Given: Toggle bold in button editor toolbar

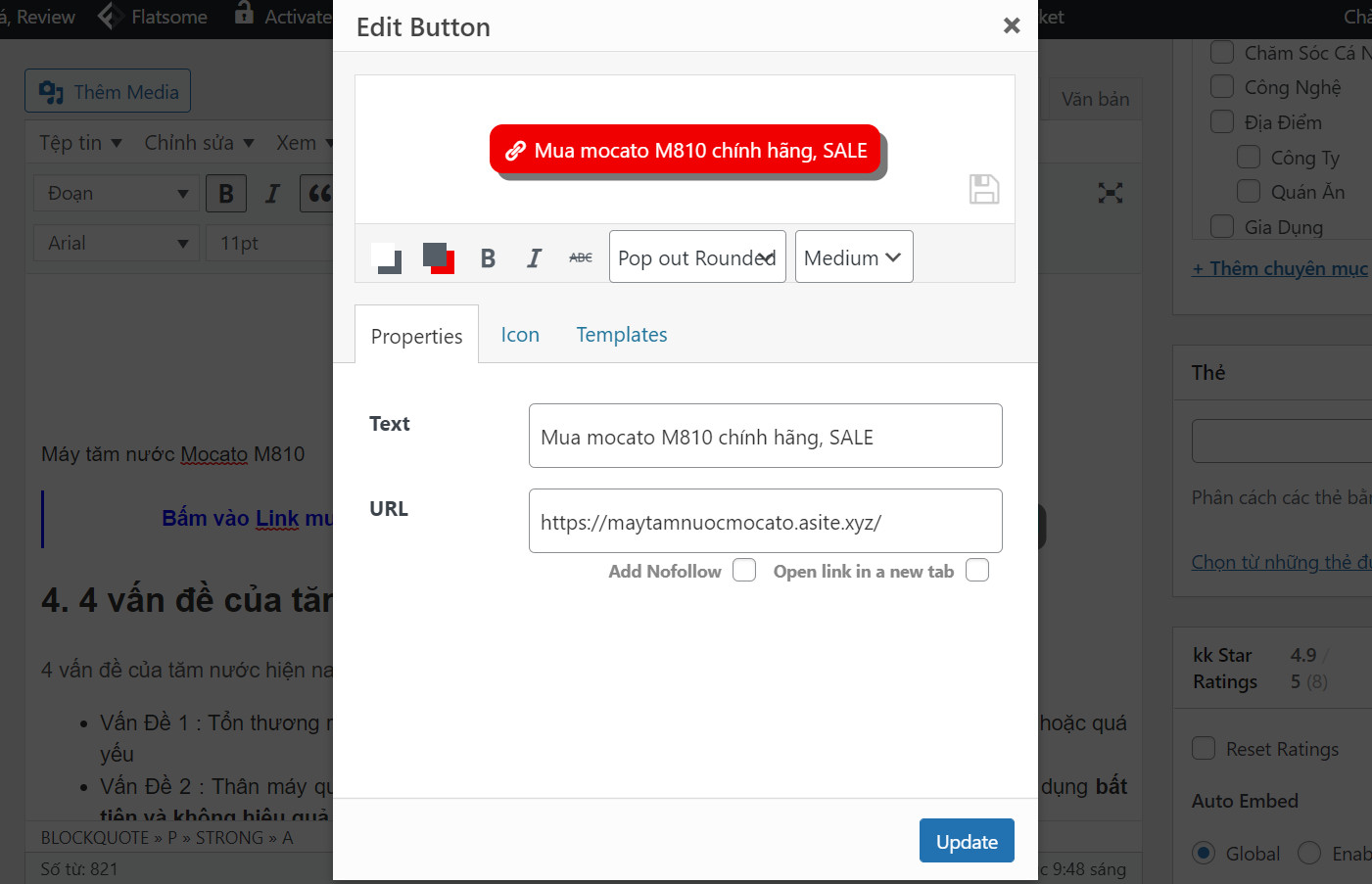Looking at the screenshot, I should click(x=488, y=257).
